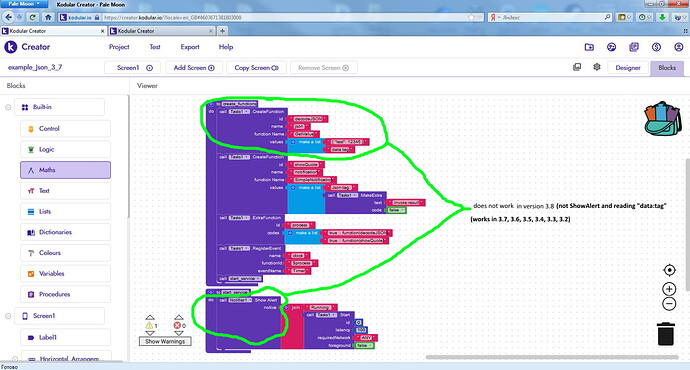Open the backpack storage icon
Image resolution: width=690 pixels, height=370 pixels.
pos(663,119)
